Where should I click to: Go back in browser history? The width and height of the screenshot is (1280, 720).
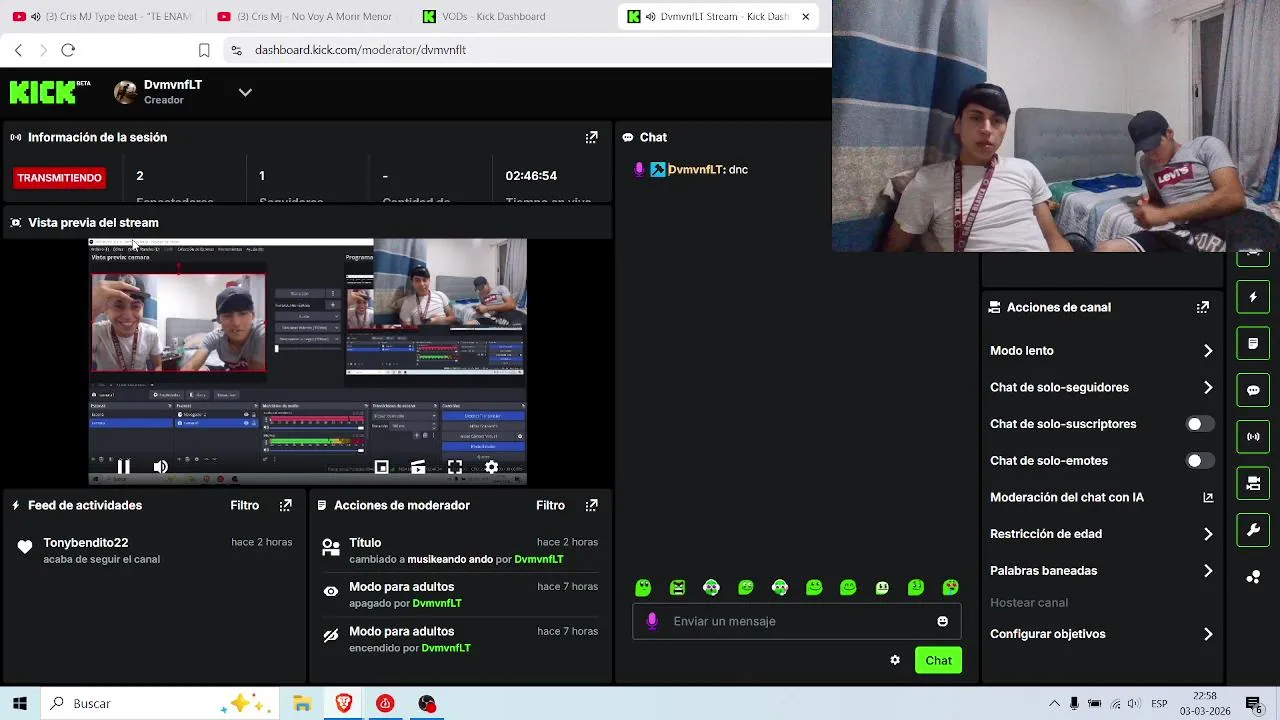tap(18, 50)
